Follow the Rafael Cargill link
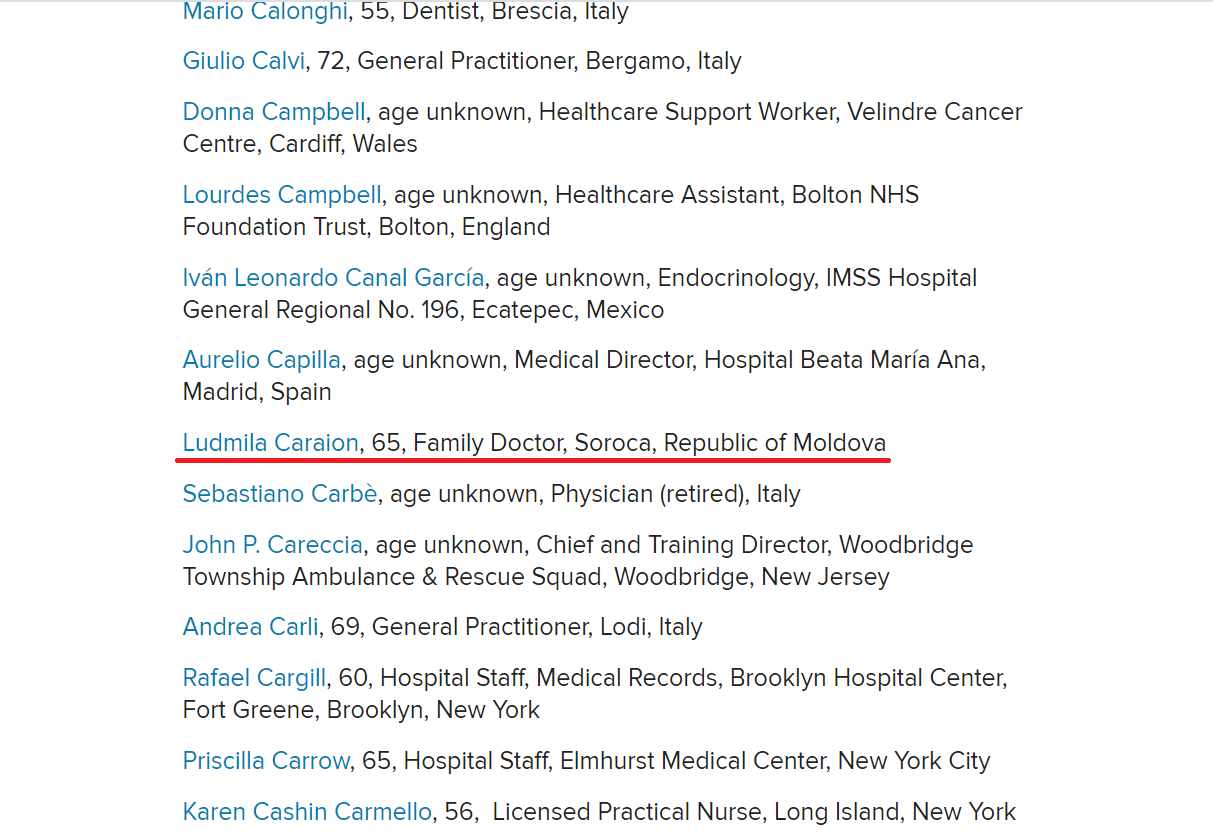Image resolution: width=1213 pixels, height=834 pixels. click(x=254, y=678)
